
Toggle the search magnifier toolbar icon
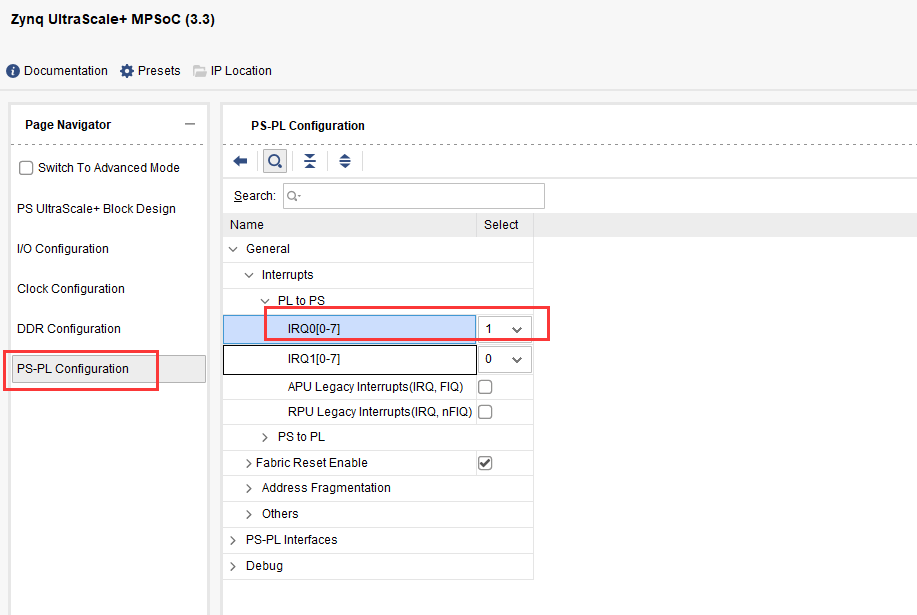point(274,161)
